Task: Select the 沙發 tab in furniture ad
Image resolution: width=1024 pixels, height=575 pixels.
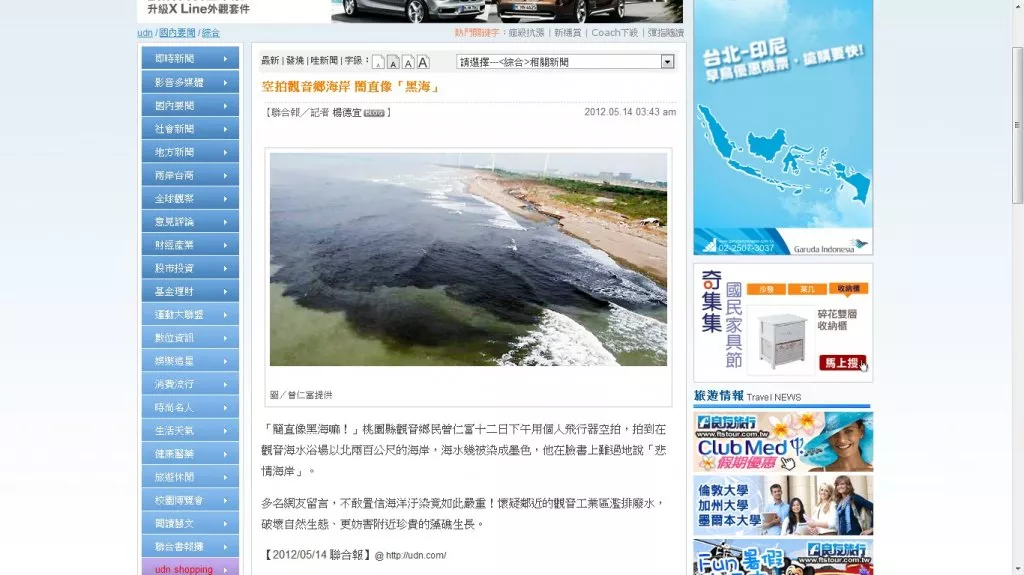Action: tap(767, 289)
